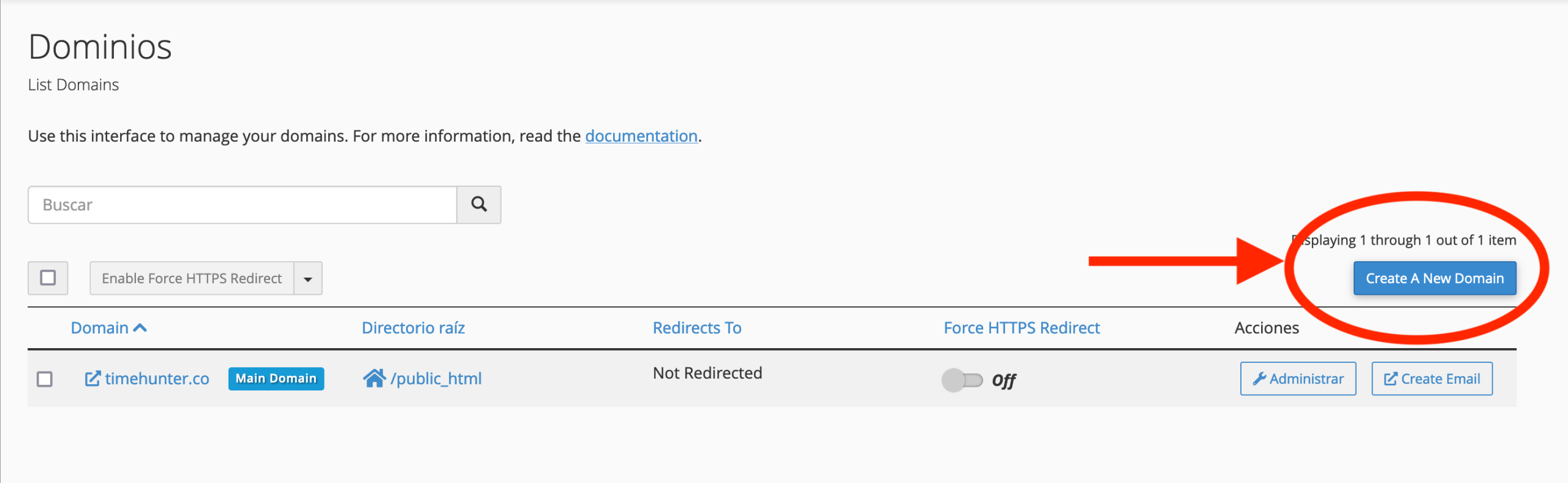
Task: Sort by Force HTTPS Redirect column header
Action: point(1022,328)
